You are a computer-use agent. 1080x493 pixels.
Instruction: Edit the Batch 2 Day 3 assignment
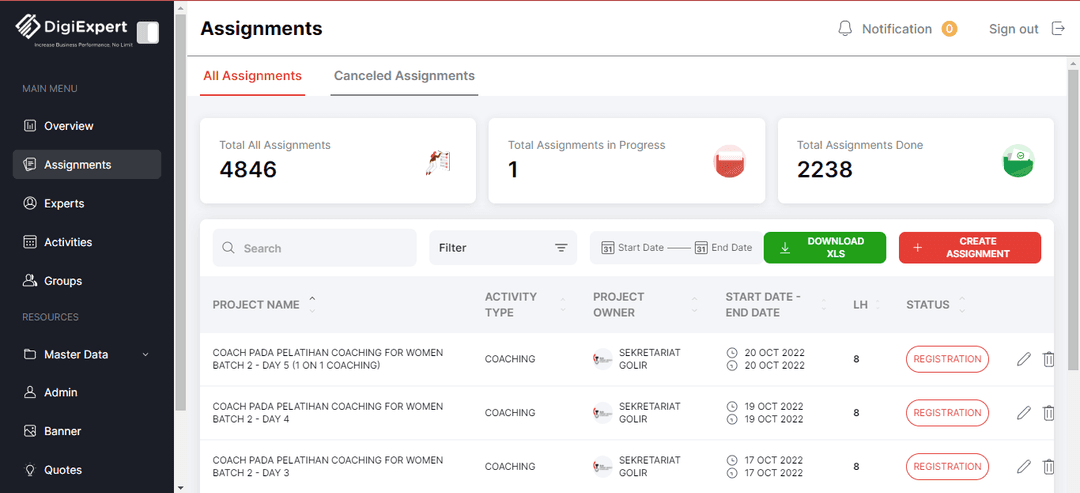pyautogui.click(x=1024, y=466)
